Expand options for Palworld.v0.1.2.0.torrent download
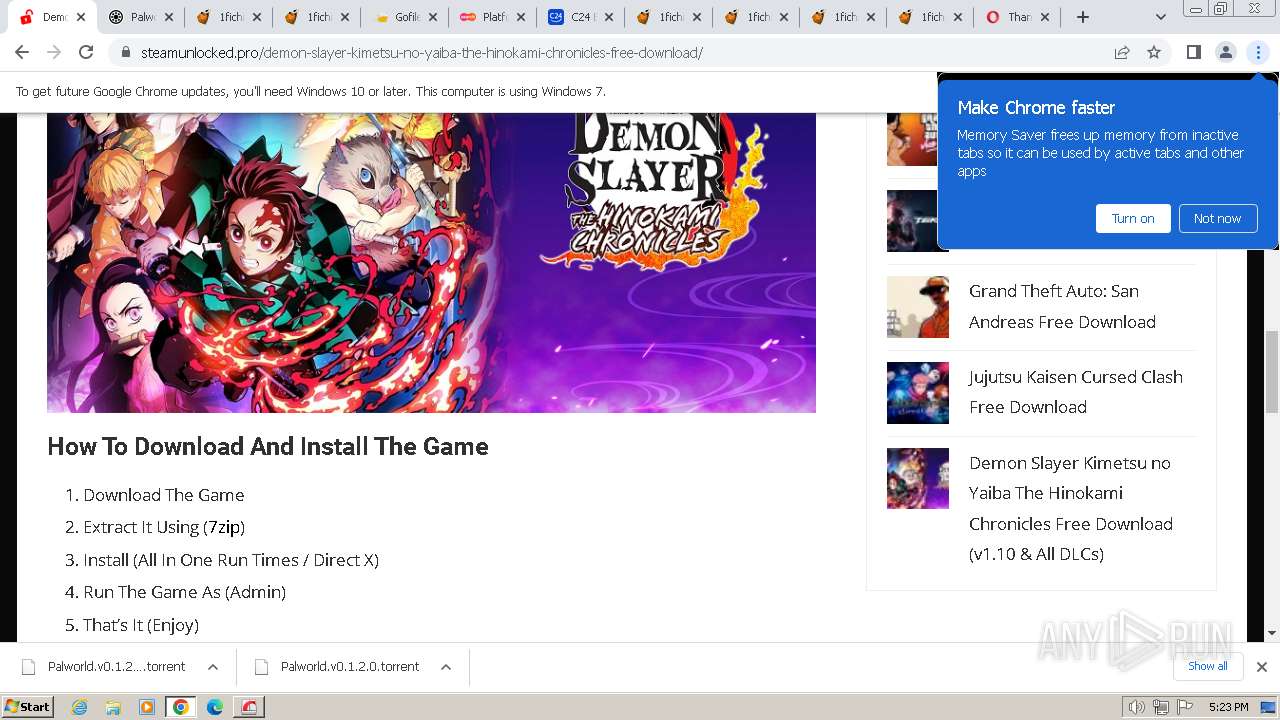 click(446, 667)
